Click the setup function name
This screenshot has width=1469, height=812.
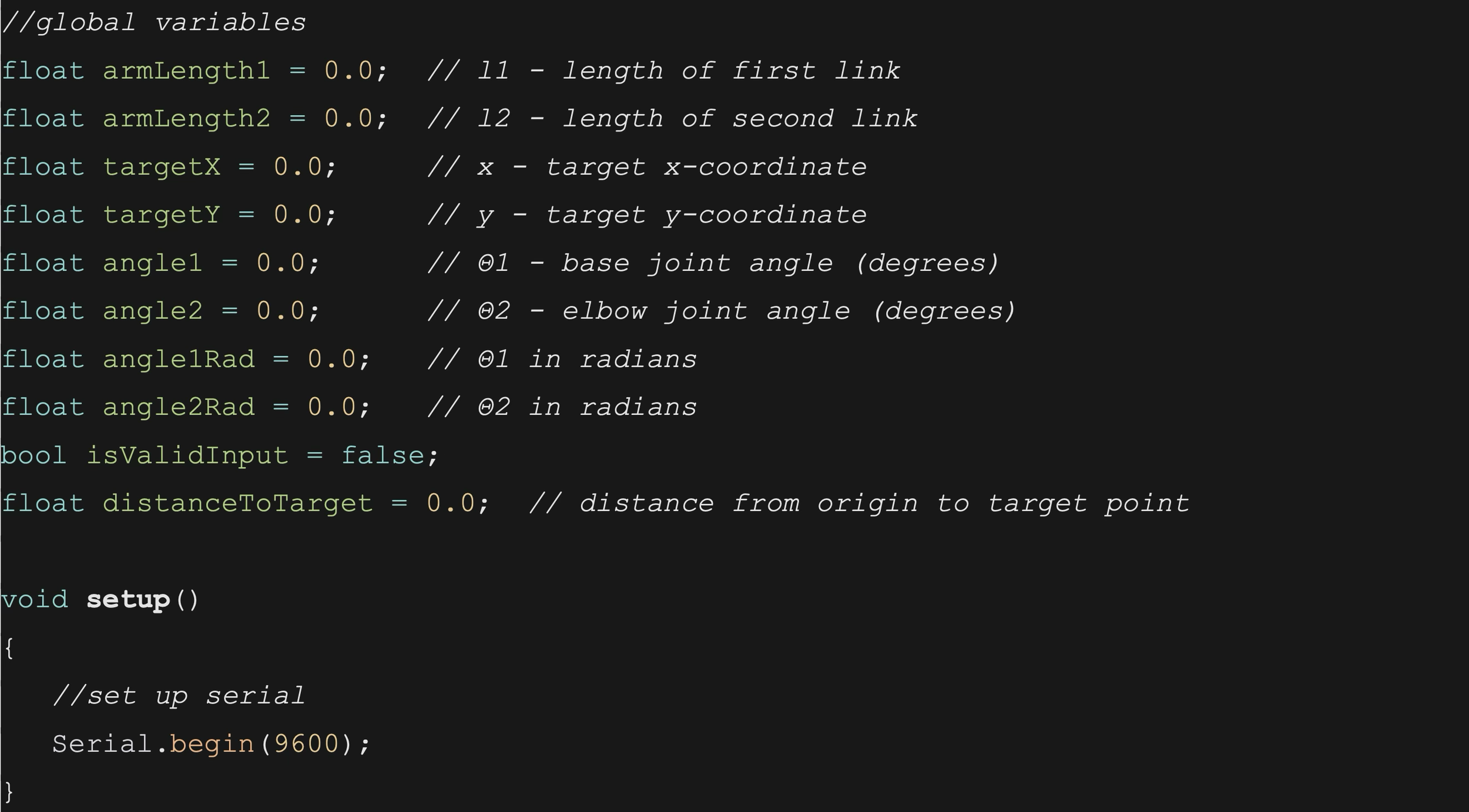[x=128, y=600]
